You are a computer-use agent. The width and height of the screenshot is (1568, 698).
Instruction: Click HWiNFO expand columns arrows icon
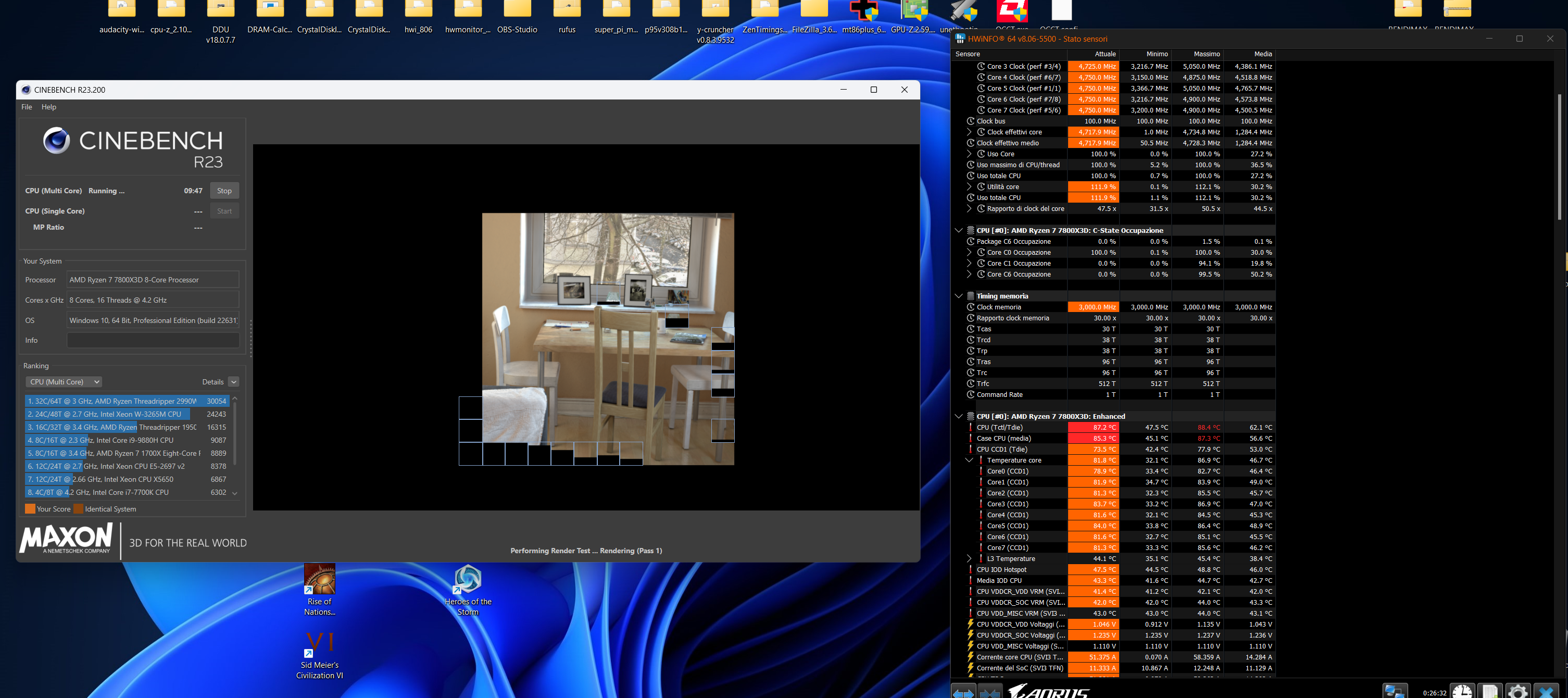pyautogui.click(x=963, y=692)
